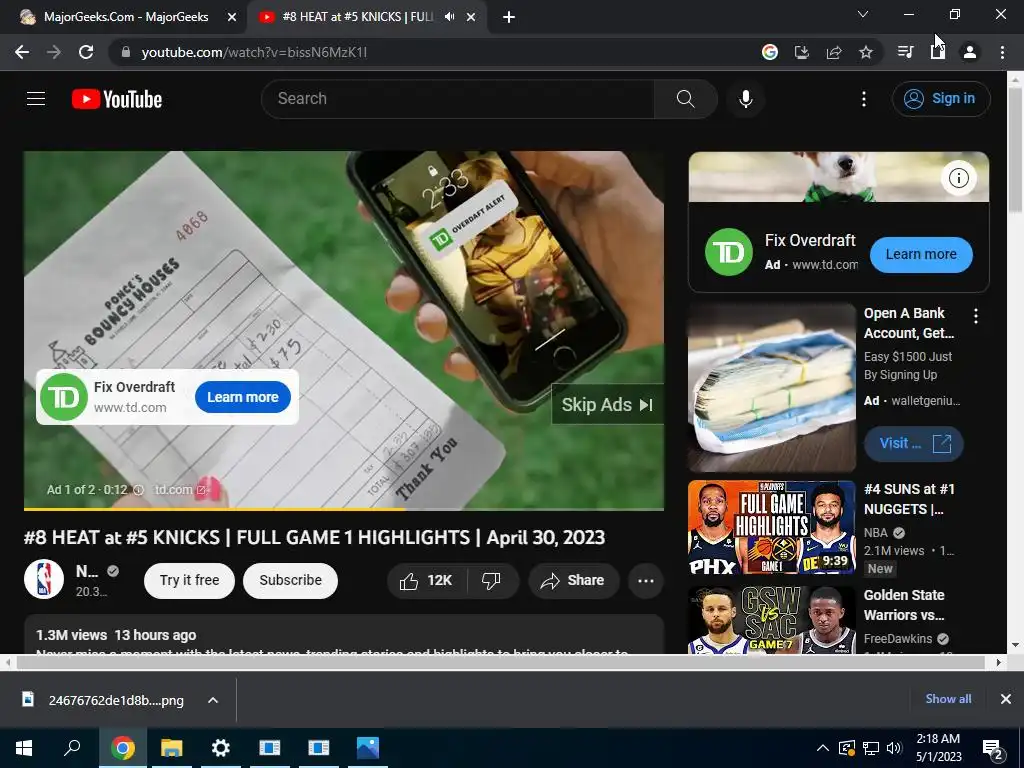The image size is (1024, 768).
Task: Click the '1.3M views 13 hours ago' text
Action: coord(116,635)
